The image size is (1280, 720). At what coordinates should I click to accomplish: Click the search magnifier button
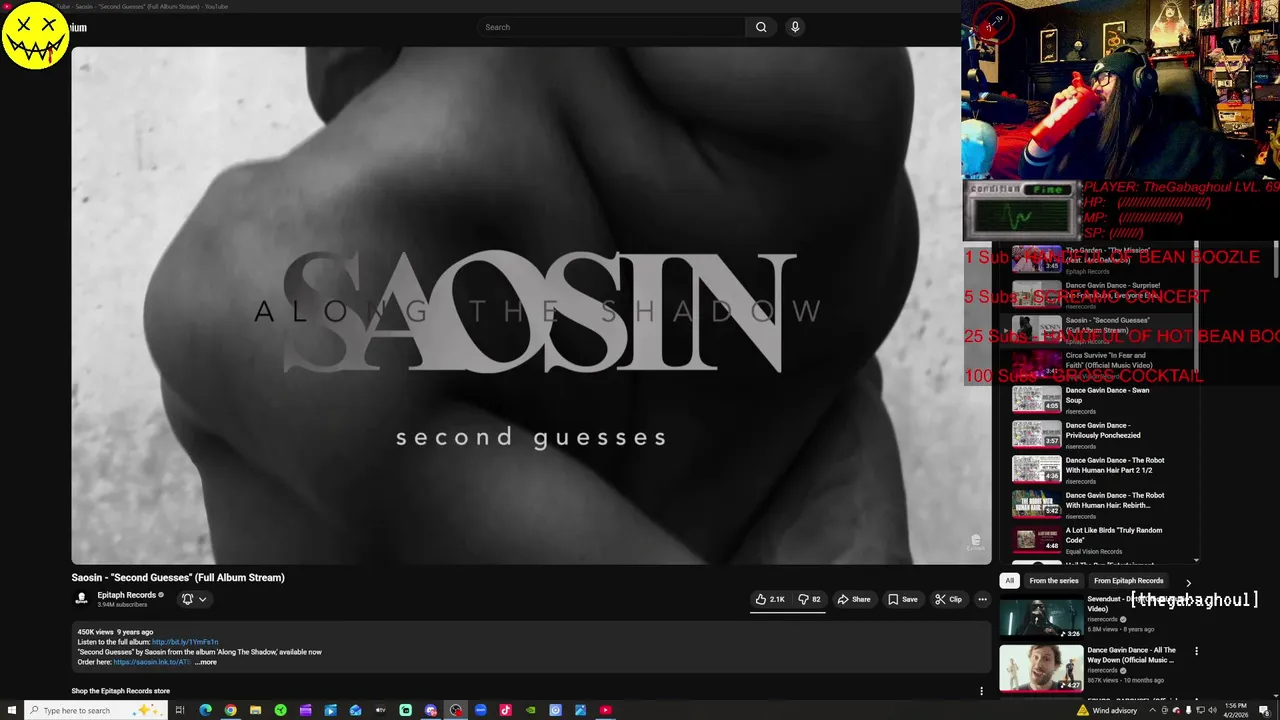tap(761, 27)
